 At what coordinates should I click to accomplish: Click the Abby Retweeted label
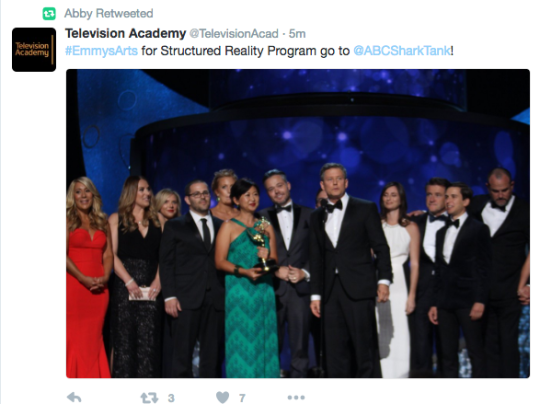pos(108,13)
